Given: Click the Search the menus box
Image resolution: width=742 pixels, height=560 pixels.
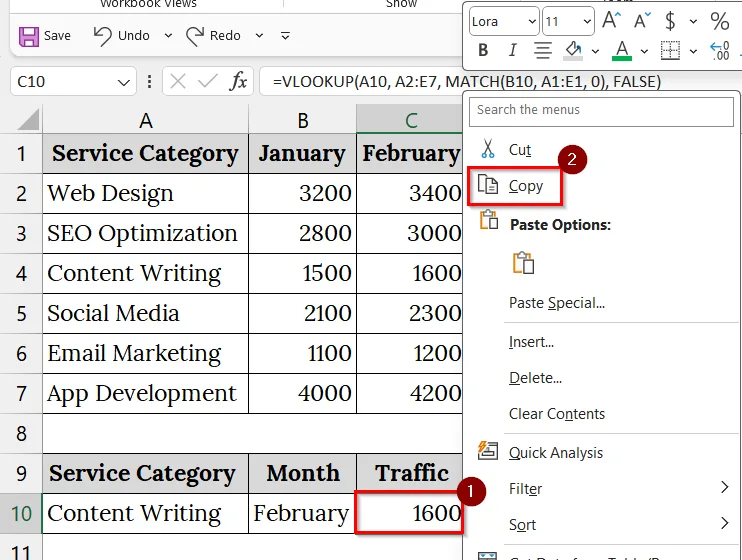Looking at the screenshot, I should (601, 112).
